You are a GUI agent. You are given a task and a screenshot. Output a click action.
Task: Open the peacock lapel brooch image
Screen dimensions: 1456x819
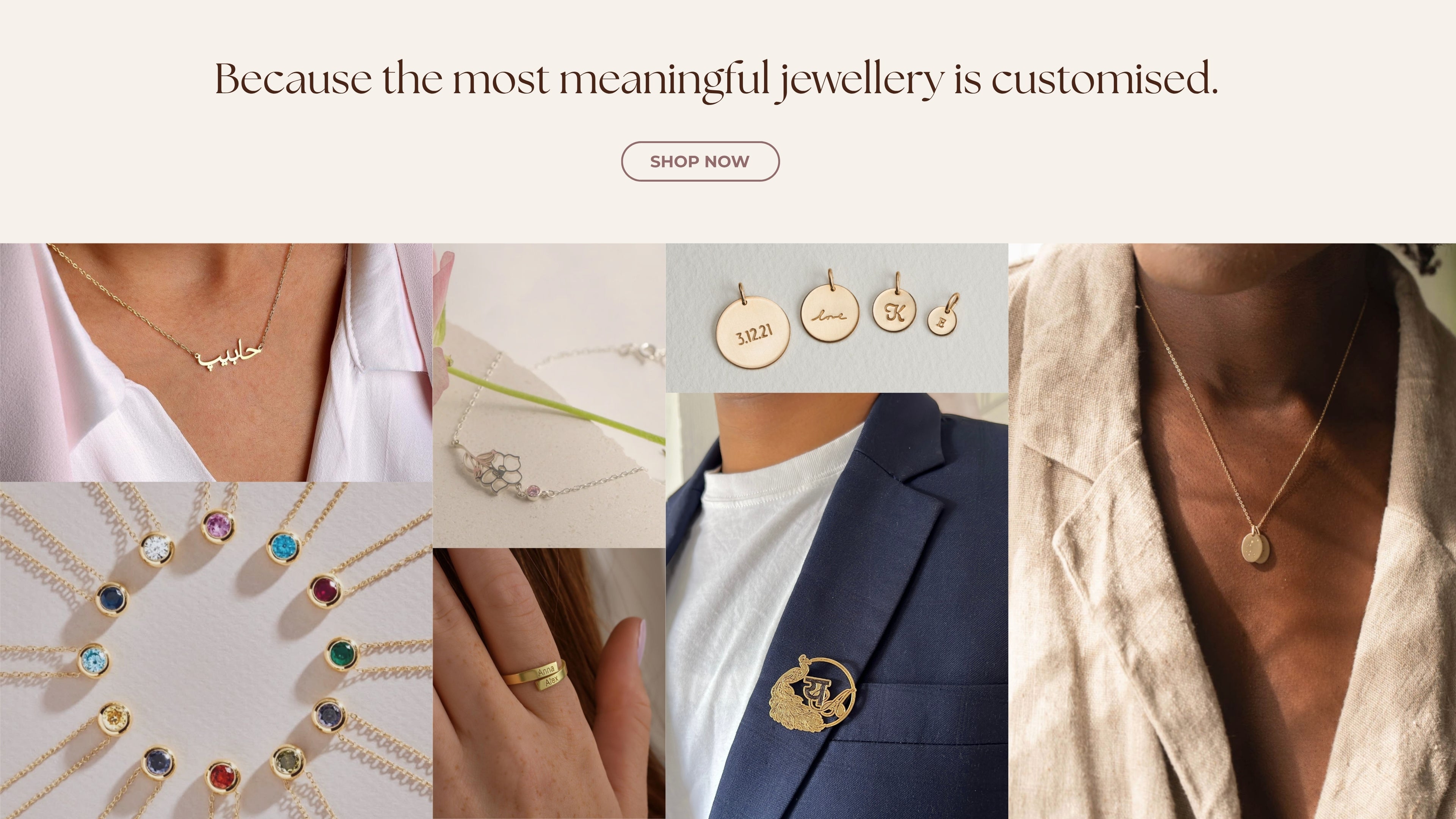pos(836,606)
